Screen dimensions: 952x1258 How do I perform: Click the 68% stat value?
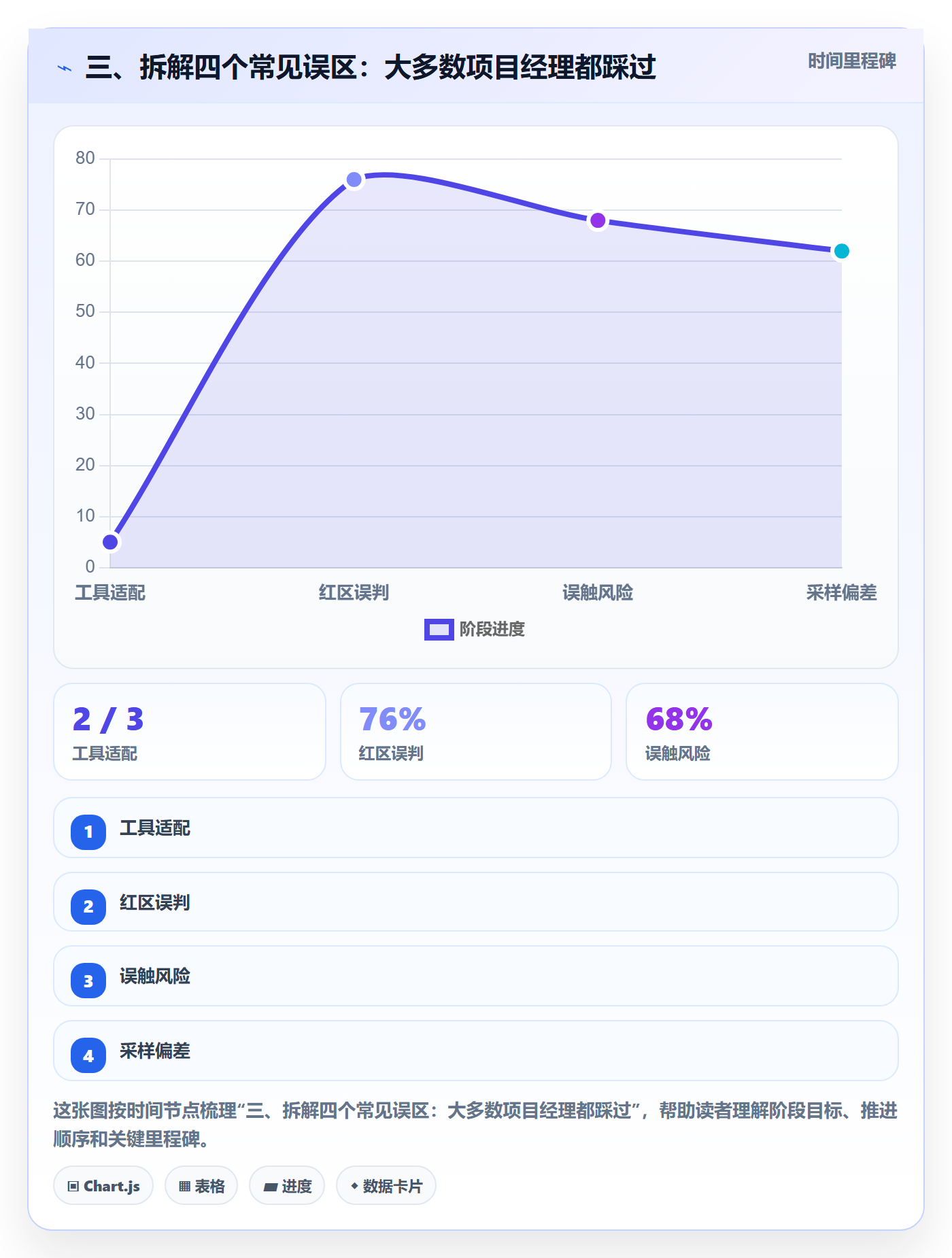[679, 719]
